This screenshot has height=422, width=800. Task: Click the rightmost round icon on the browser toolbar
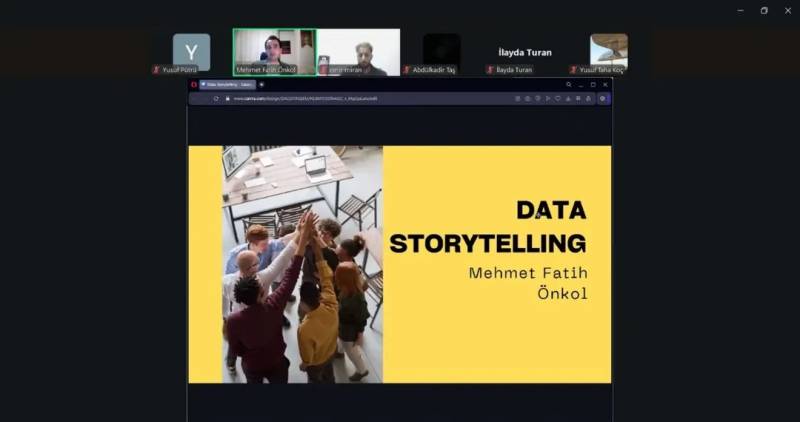click(x=603, y=98)
